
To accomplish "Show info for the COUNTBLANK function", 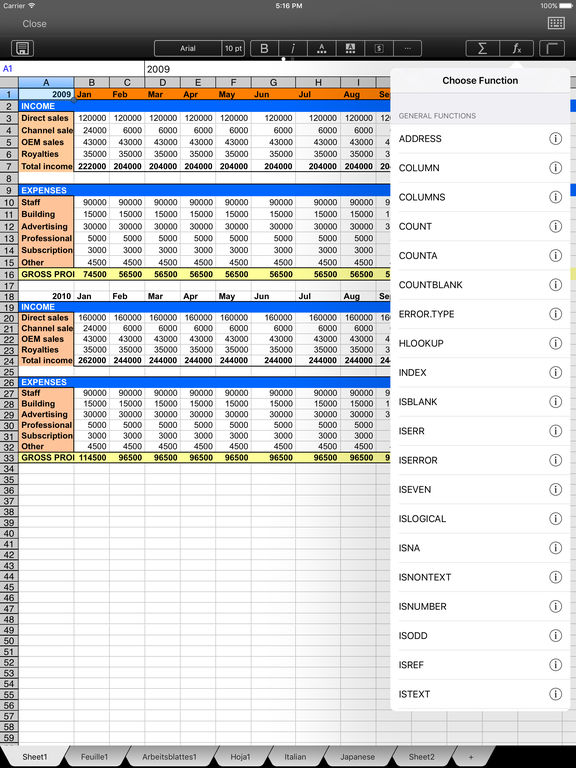I will (555, 285).
